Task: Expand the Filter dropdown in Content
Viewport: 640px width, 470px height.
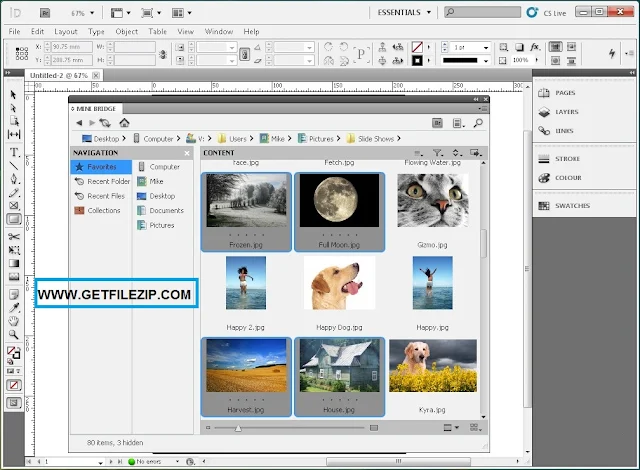Action: (438, 153)
